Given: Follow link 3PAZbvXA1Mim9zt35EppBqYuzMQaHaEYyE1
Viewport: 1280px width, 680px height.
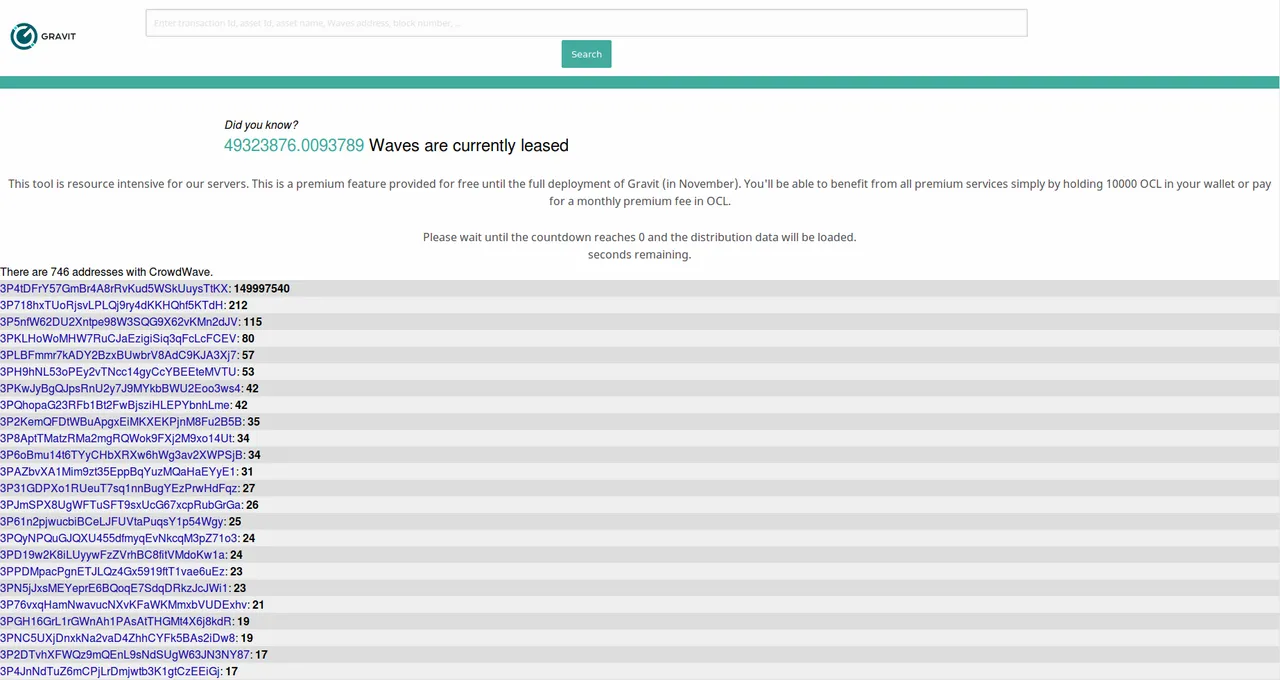Looking at the screenshot, I should tap(118, 472).
